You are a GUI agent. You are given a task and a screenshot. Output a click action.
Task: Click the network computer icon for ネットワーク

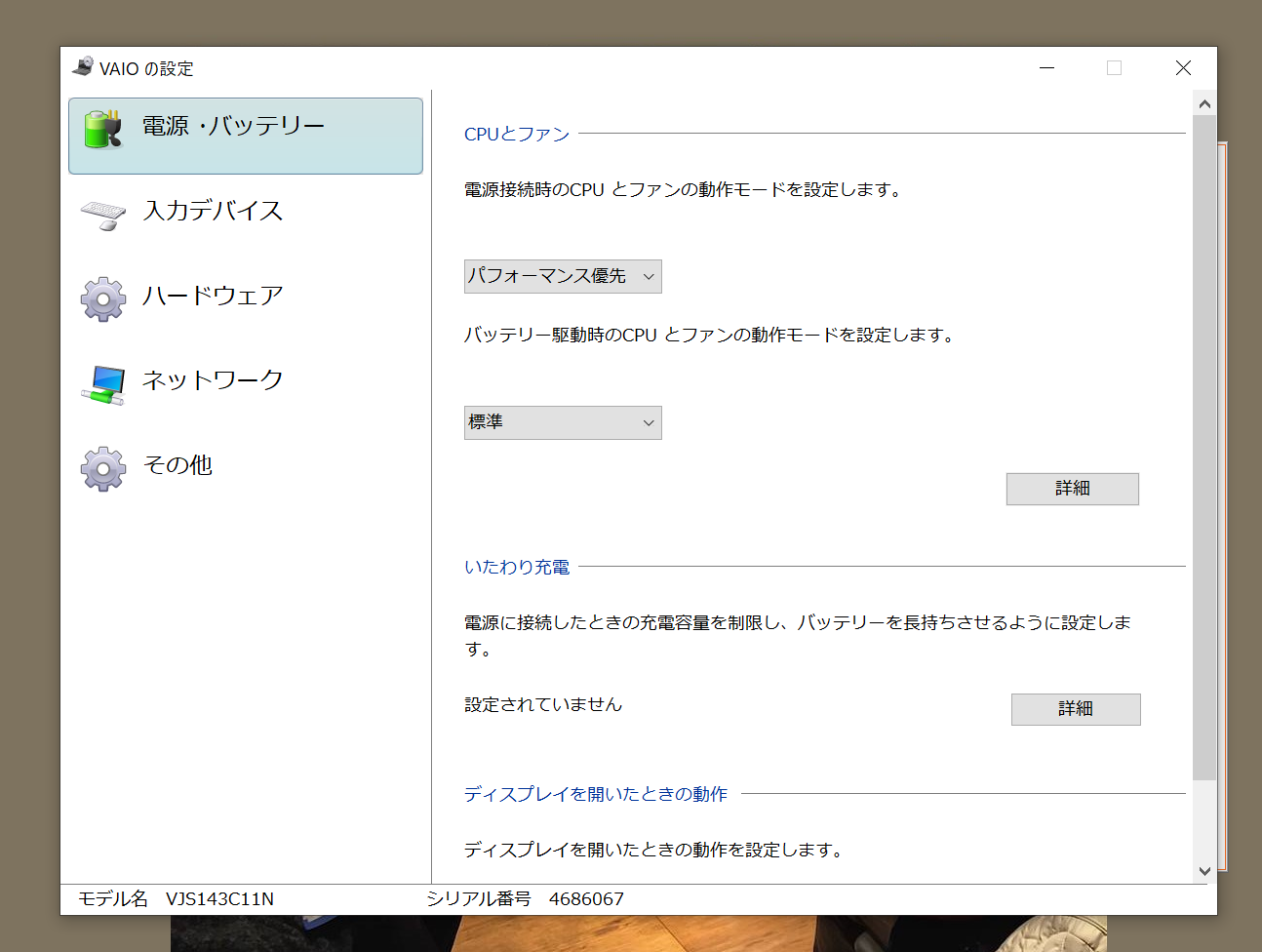[x=102, y=383]
